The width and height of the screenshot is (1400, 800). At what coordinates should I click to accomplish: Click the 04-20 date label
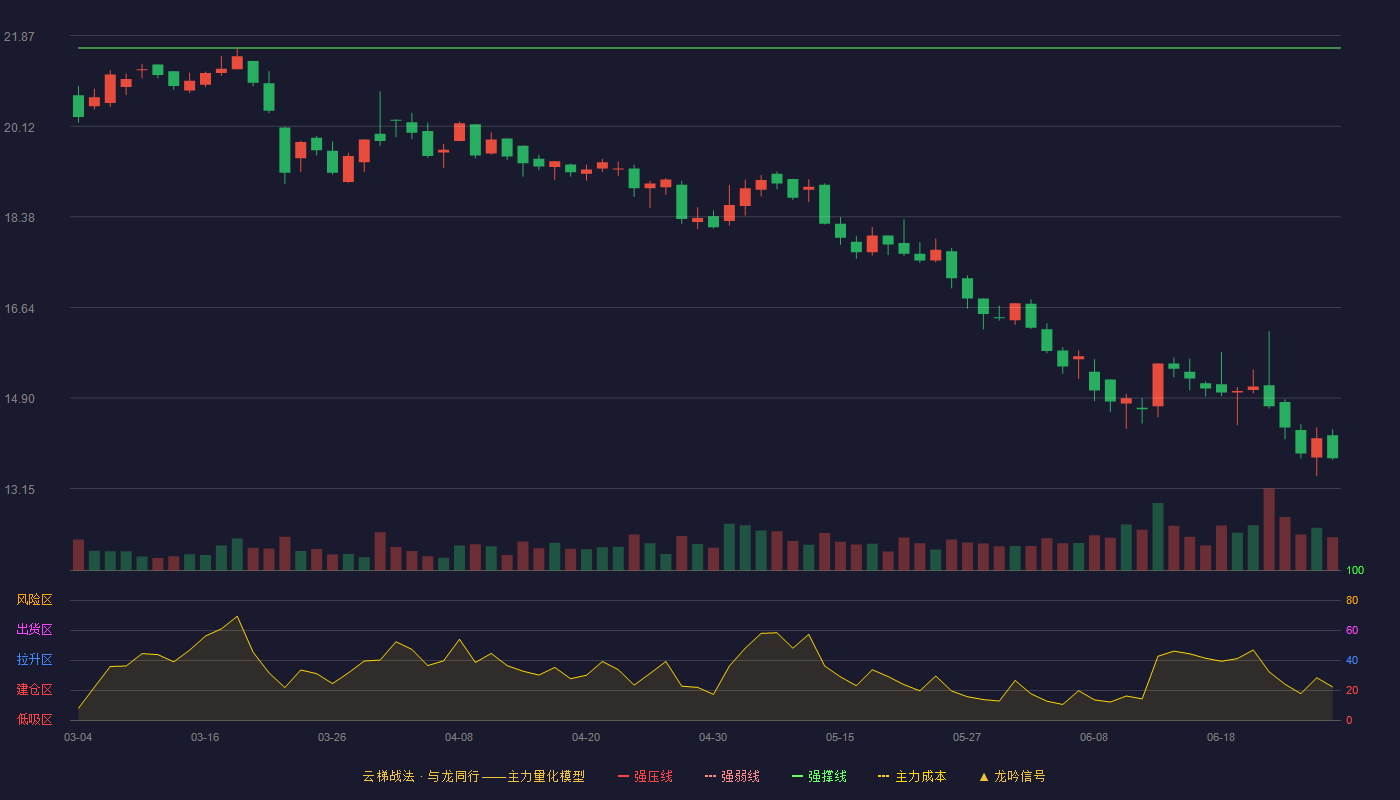[x=586, y=737]
